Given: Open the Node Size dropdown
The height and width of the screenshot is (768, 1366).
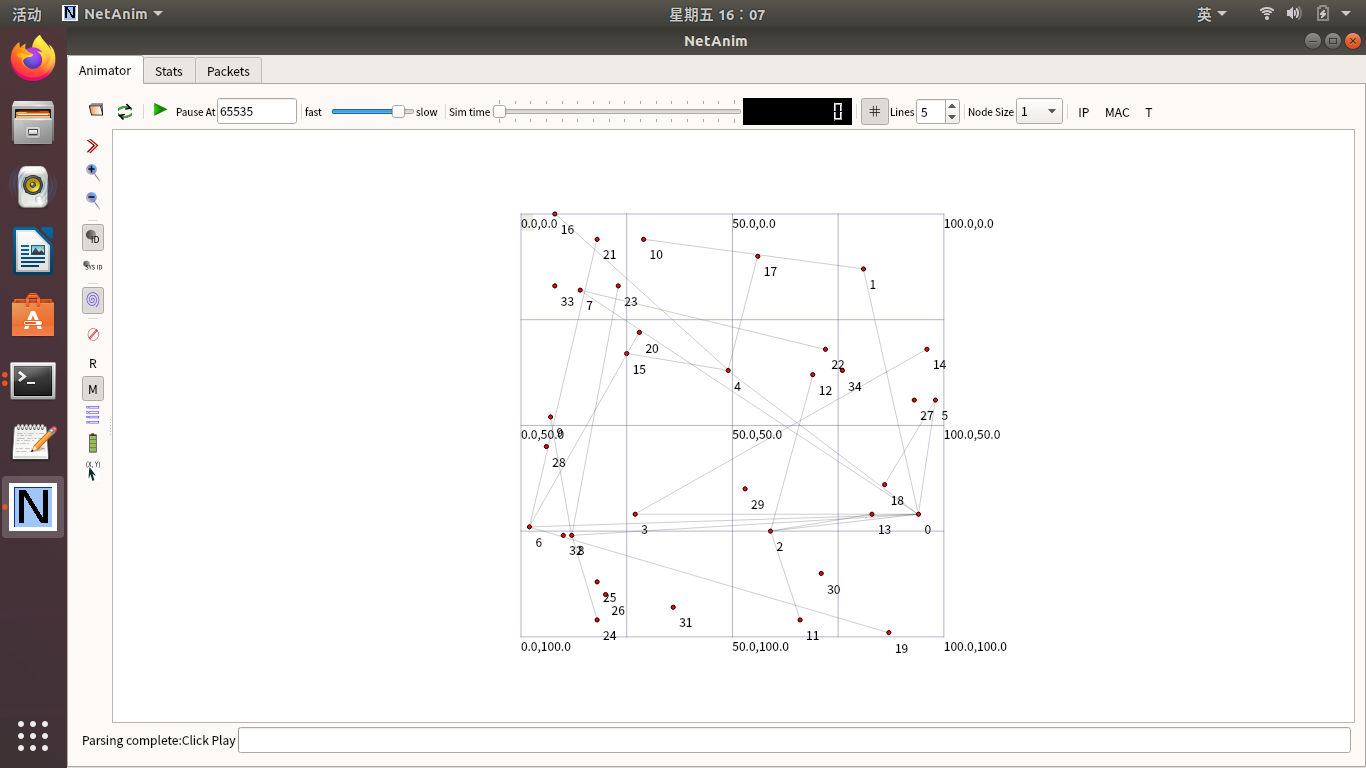Looking at the screenshot, I should [1039, 112].
